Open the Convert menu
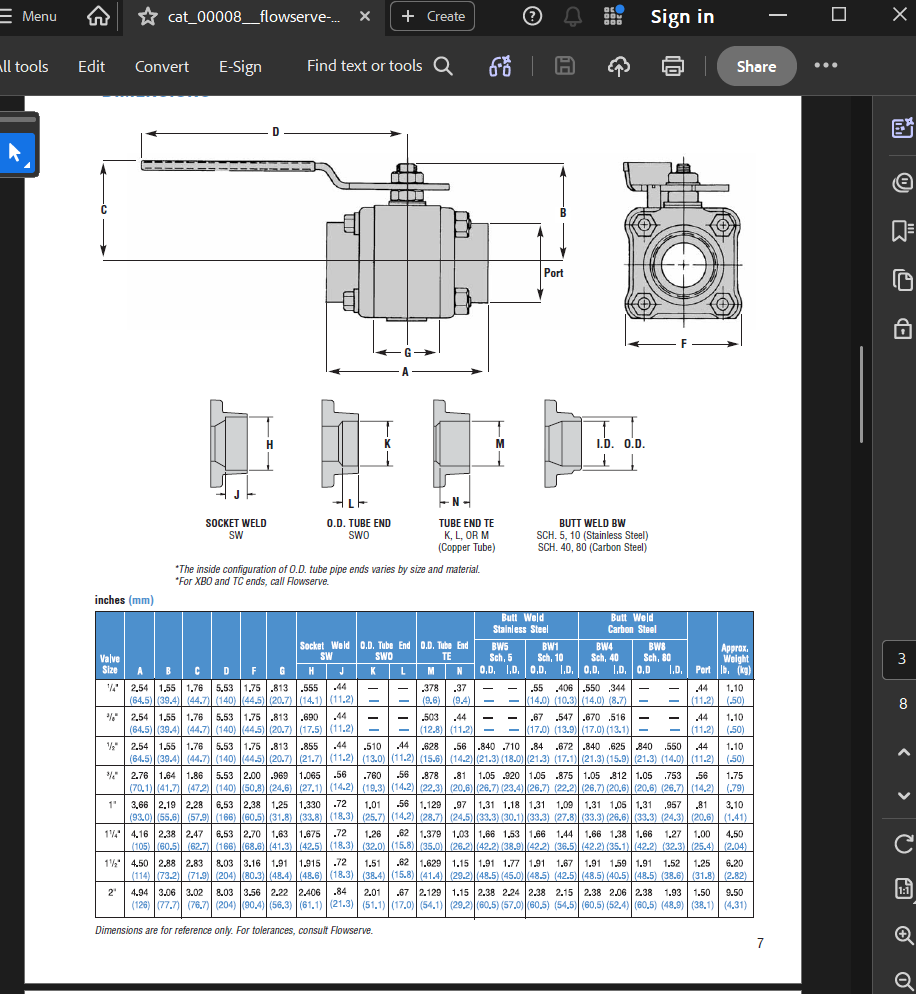Image resolution: width=916 pixels, height=994 pixels. point(162,67)
